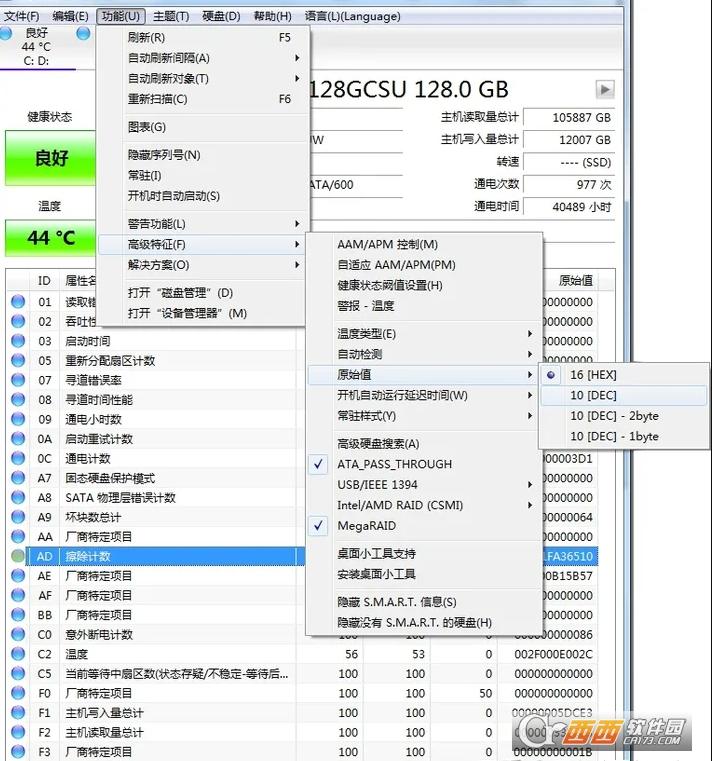712x761 pixels.
Task: Choose 重新扫描(C) menu entry
Action: (203, 99)
